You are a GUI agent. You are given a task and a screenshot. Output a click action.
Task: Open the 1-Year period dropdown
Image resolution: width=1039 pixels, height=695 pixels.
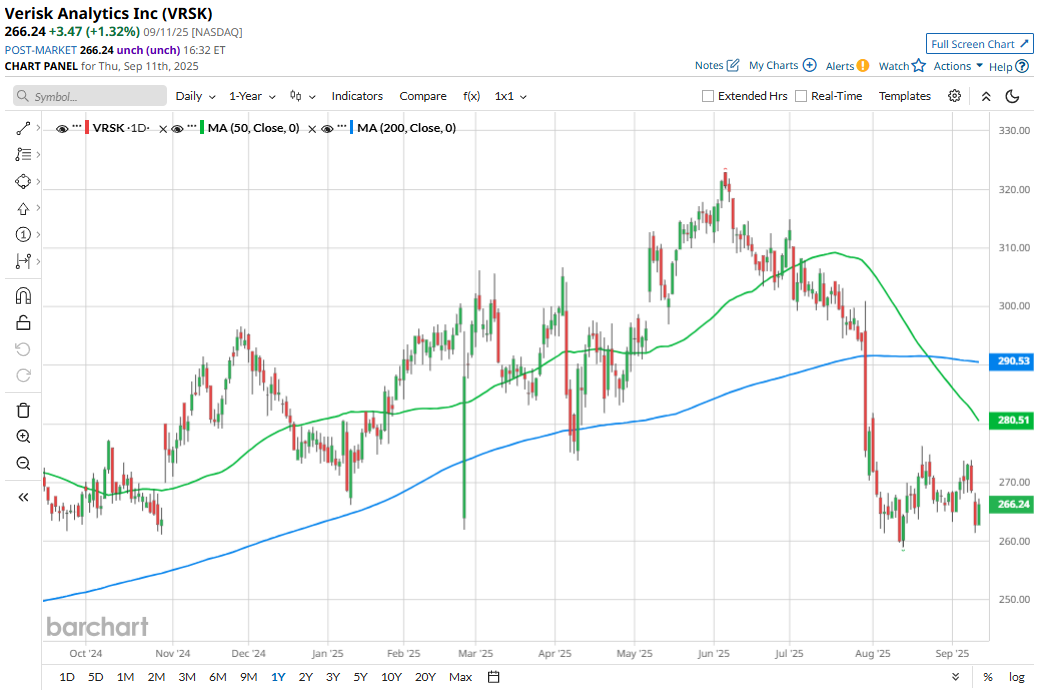pos(252,96)
